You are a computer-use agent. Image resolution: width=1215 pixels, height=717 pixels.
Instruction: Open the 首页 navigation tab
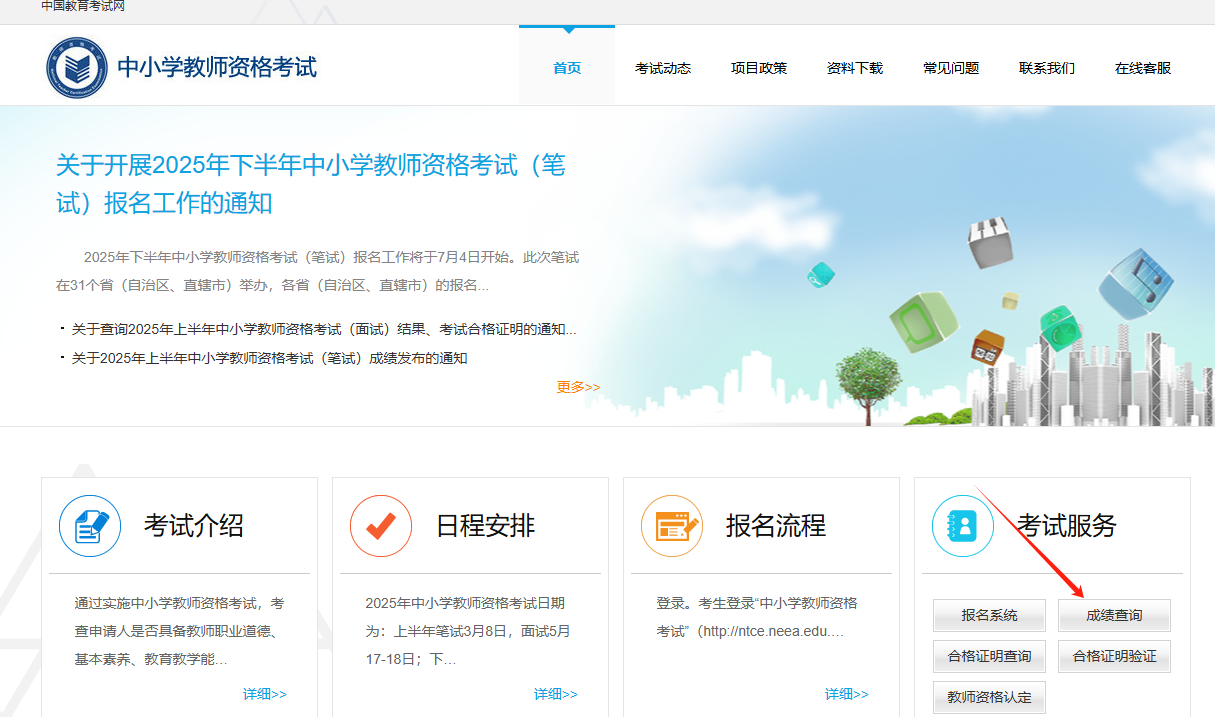[567, 68]
